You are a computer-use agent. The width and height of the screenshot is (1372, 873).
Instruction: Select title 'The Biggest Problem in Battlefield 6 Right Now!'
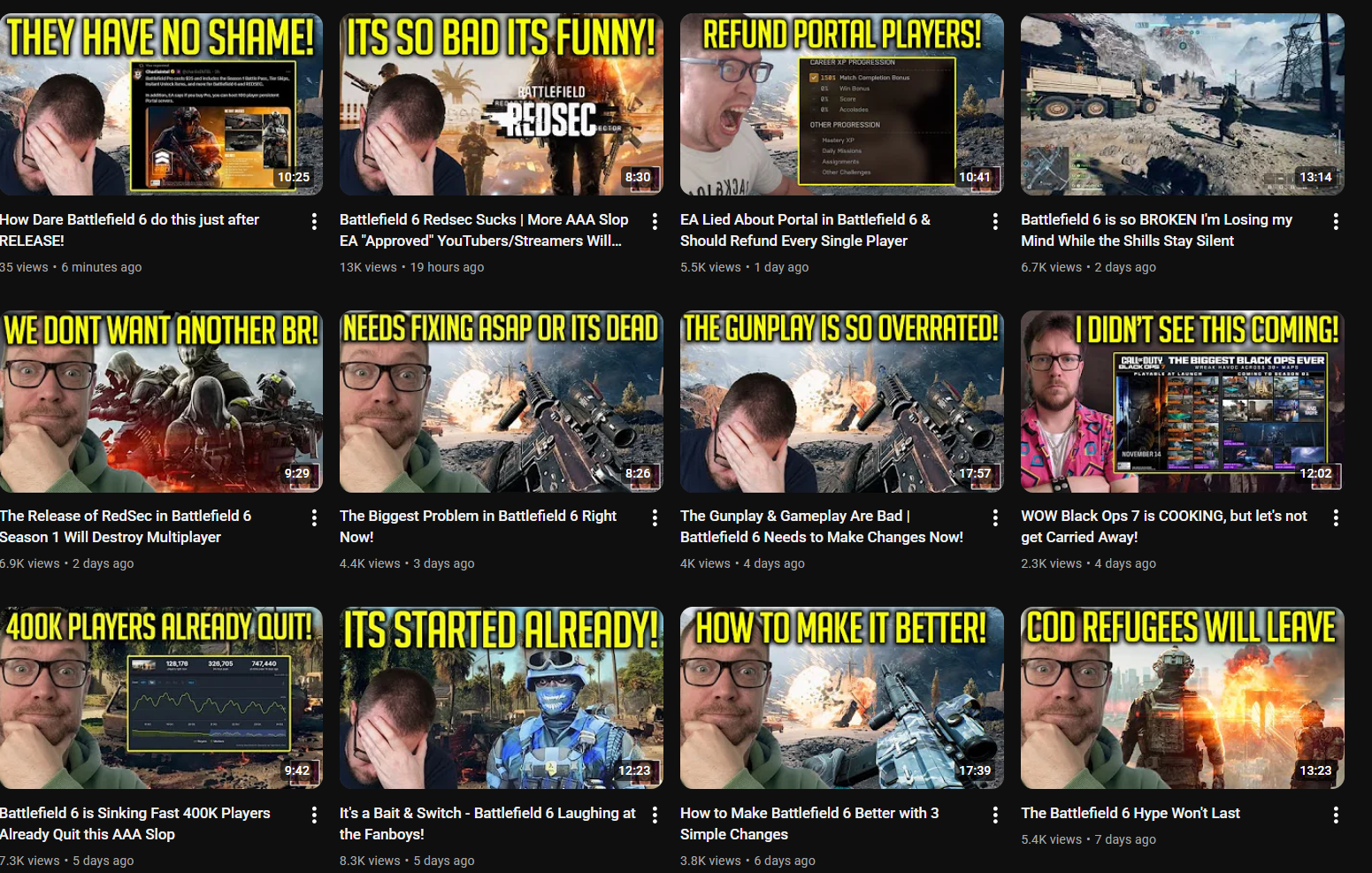pyautogui.click(x=478, y=526)
